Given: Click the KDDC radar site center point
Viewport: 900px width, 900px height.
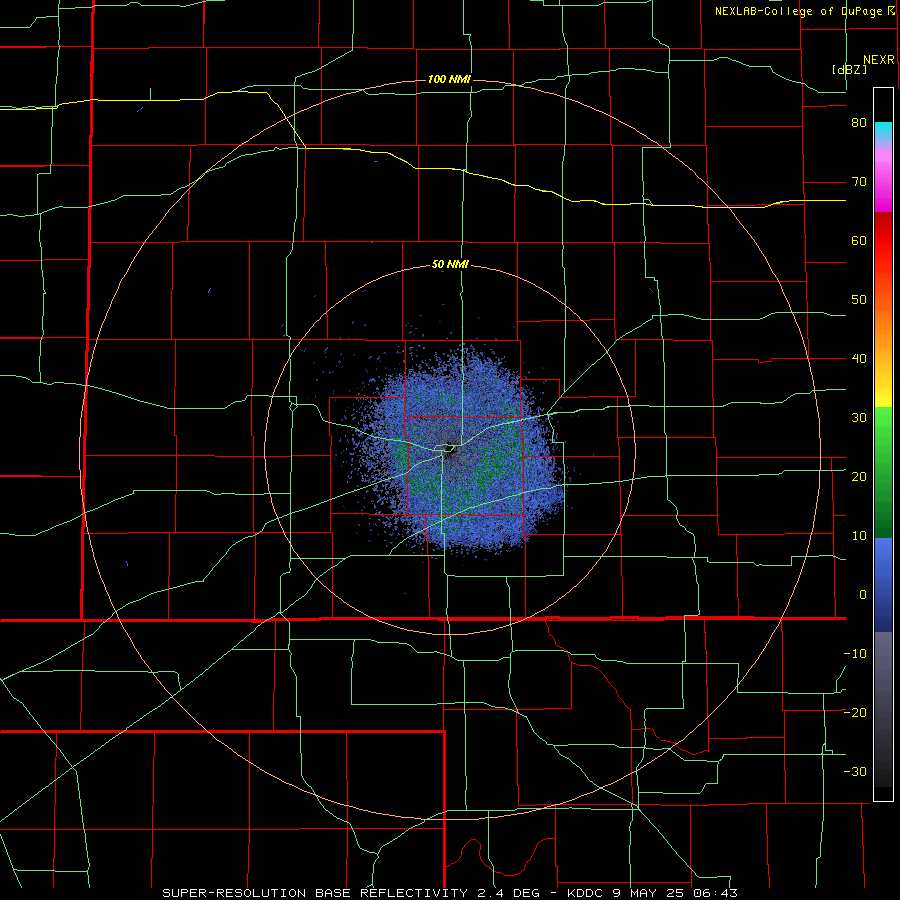Looking at the screenshot, I should click(449, 449).
